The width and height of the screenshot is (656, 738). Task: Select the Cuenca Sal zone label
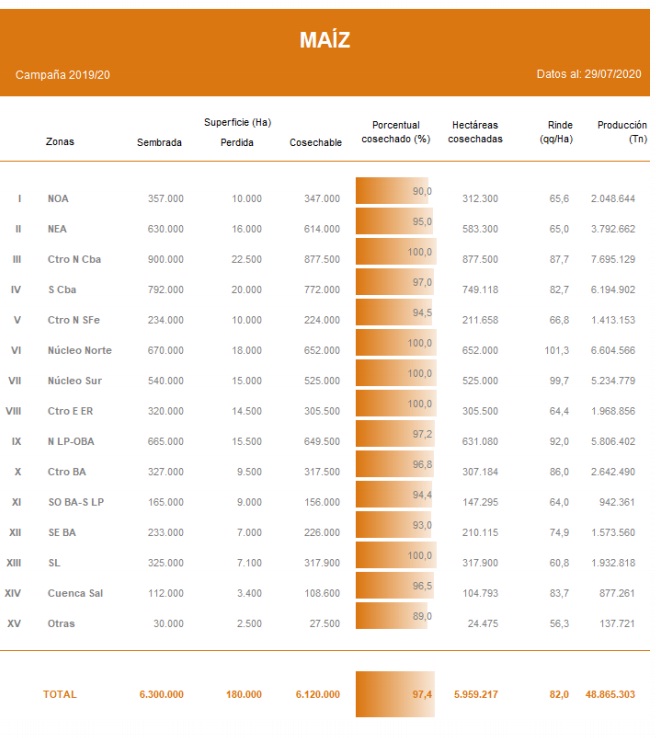[x=75, y=594]
